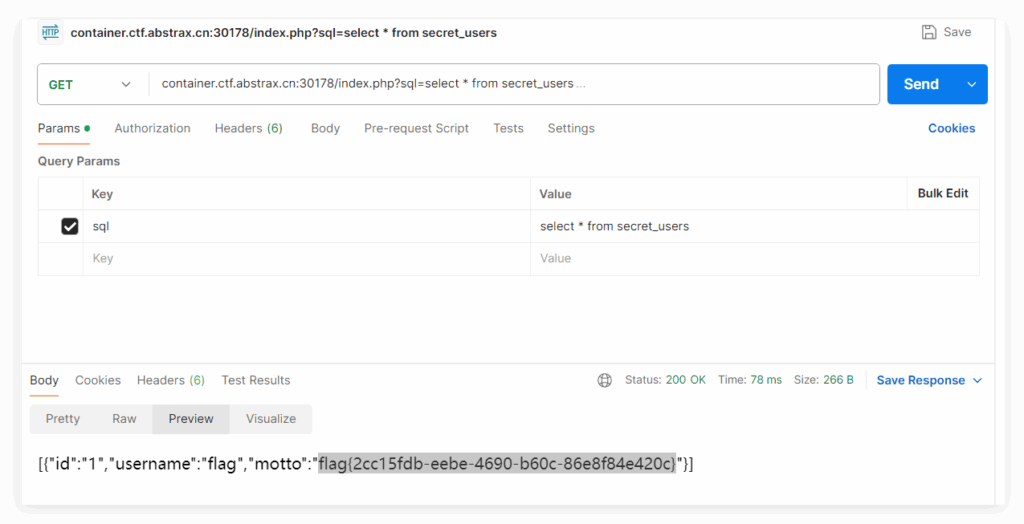This screenshot has width=1024, height=524.
Task: Click the Save floppy disk icon
Action: (x=929, y=32)
